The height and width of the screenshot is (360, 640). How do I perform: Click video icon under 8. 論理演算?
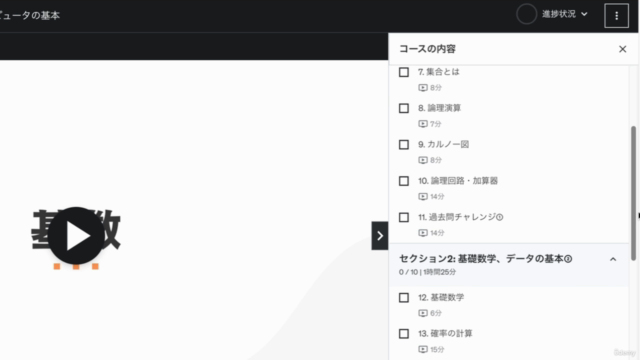[423, 124]
